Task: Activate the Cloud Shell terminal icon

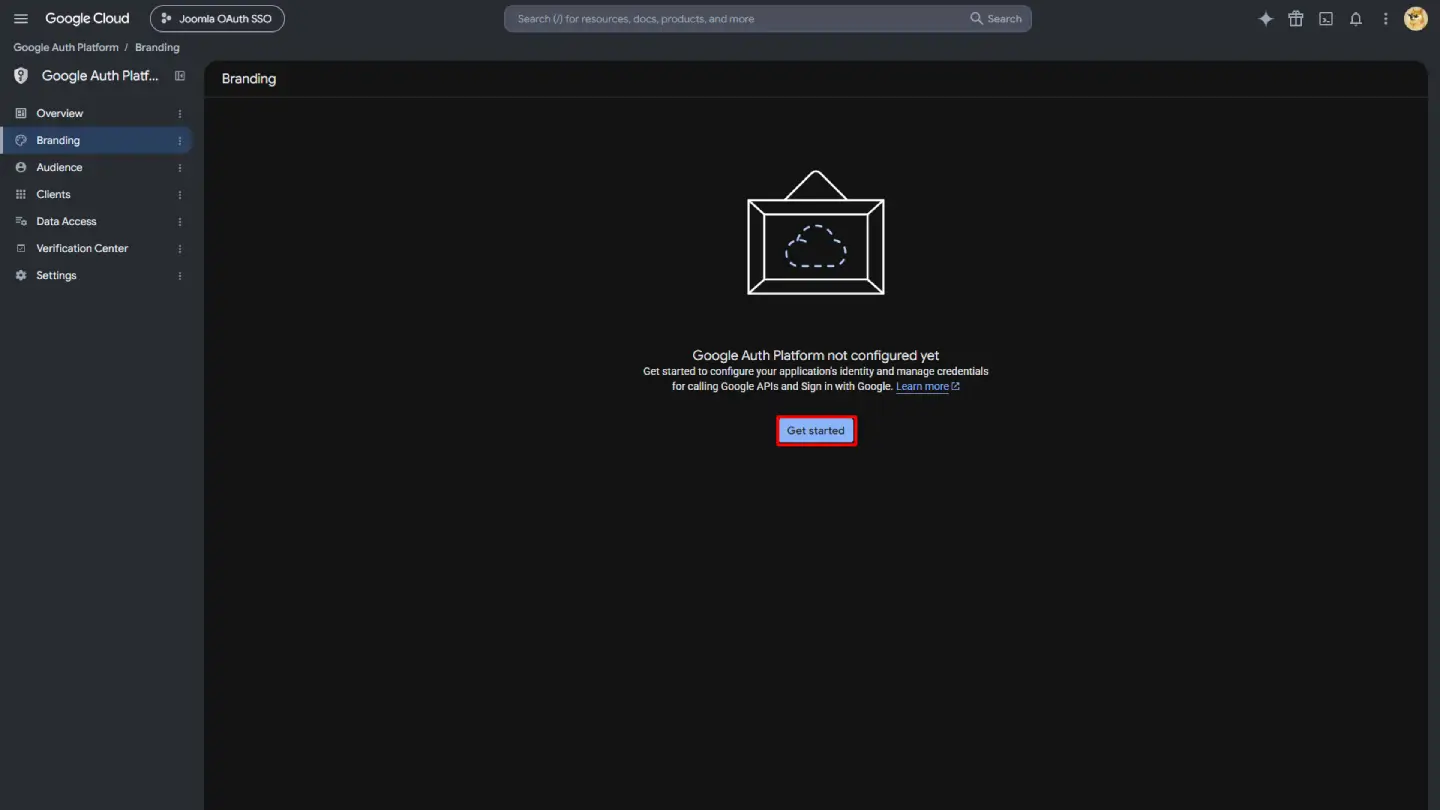Action: click(1326, 19)
